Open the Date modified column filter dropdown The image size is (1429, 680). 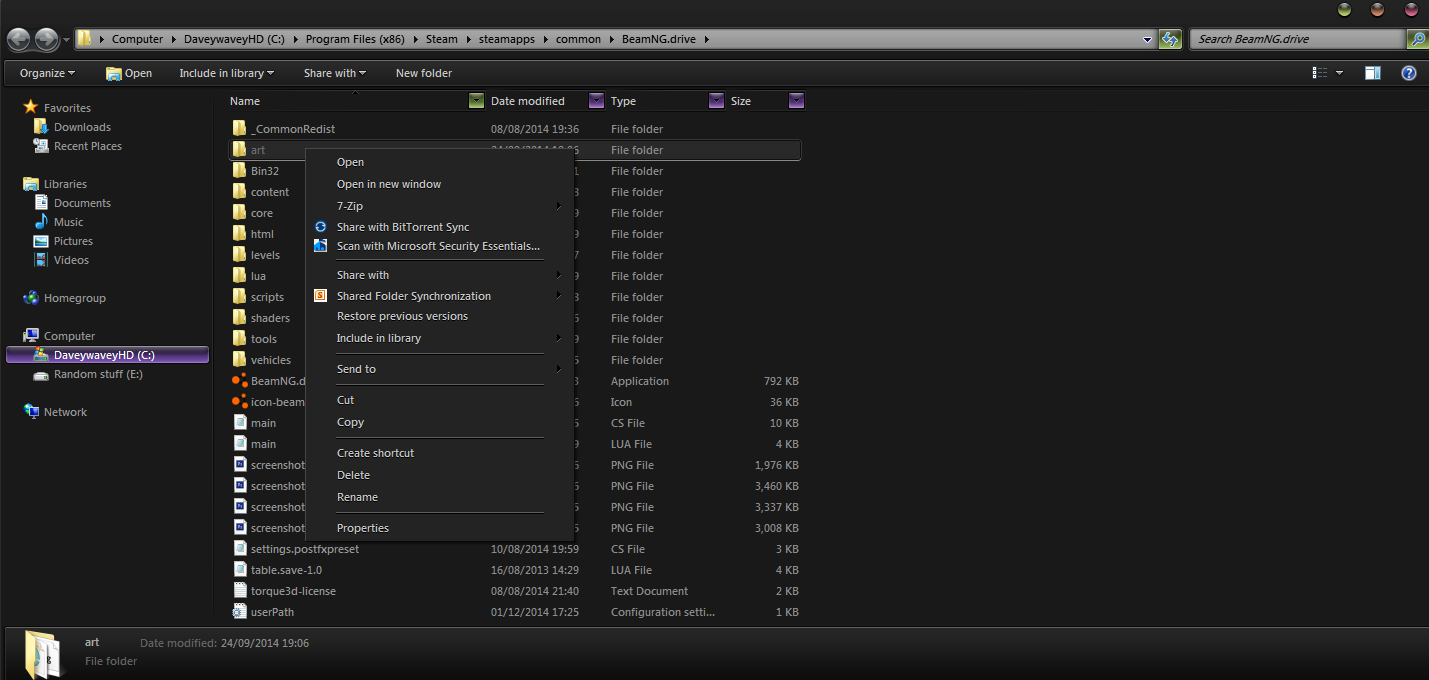(x=597, y=100)
